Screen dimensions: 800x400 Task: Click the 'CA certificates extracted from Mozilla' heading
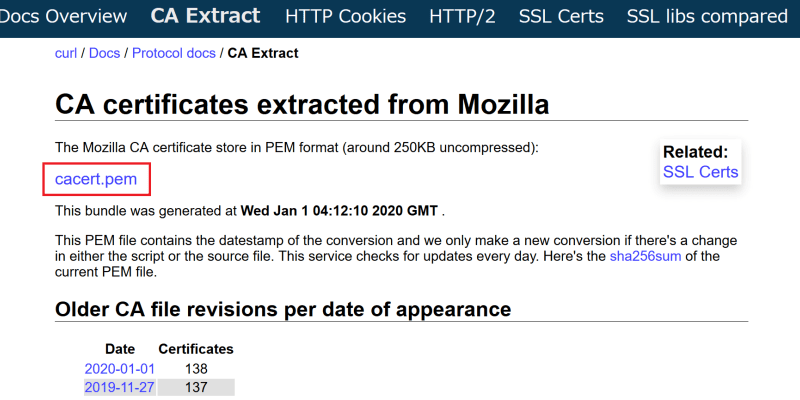click(302, 104)
